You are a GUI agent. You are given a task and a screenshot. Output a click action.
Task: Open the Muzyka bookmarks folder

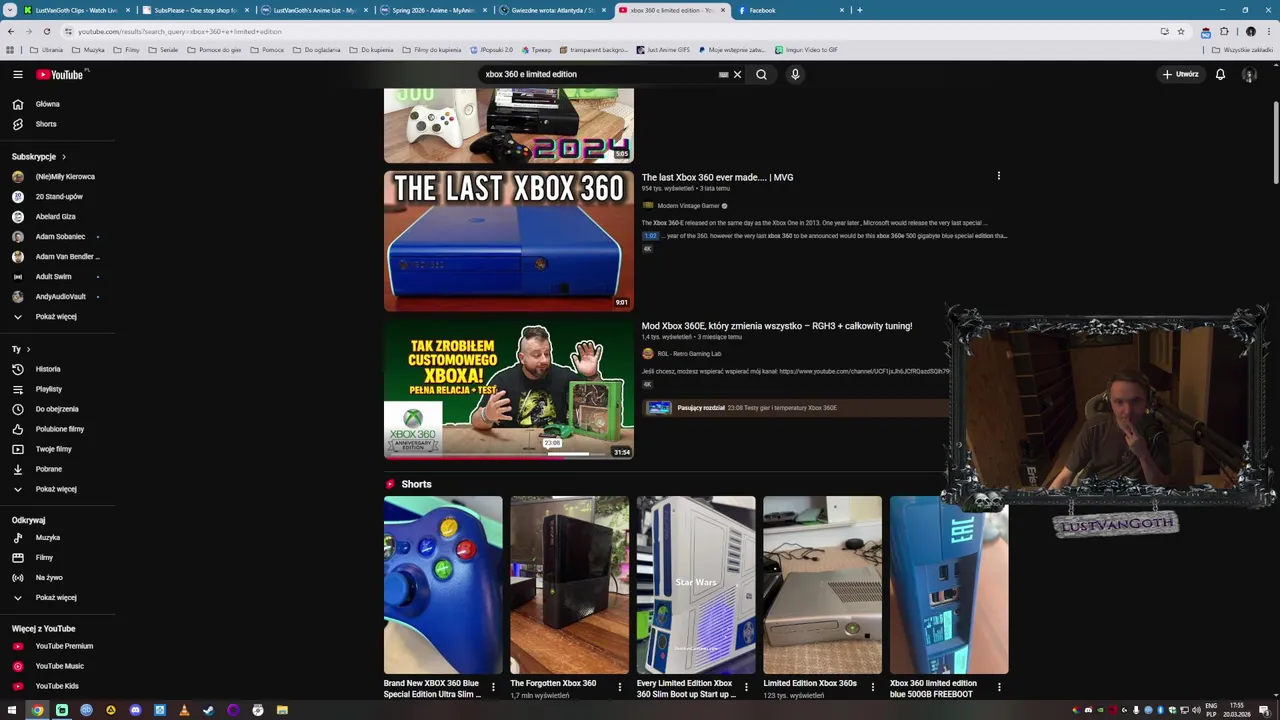88,50
